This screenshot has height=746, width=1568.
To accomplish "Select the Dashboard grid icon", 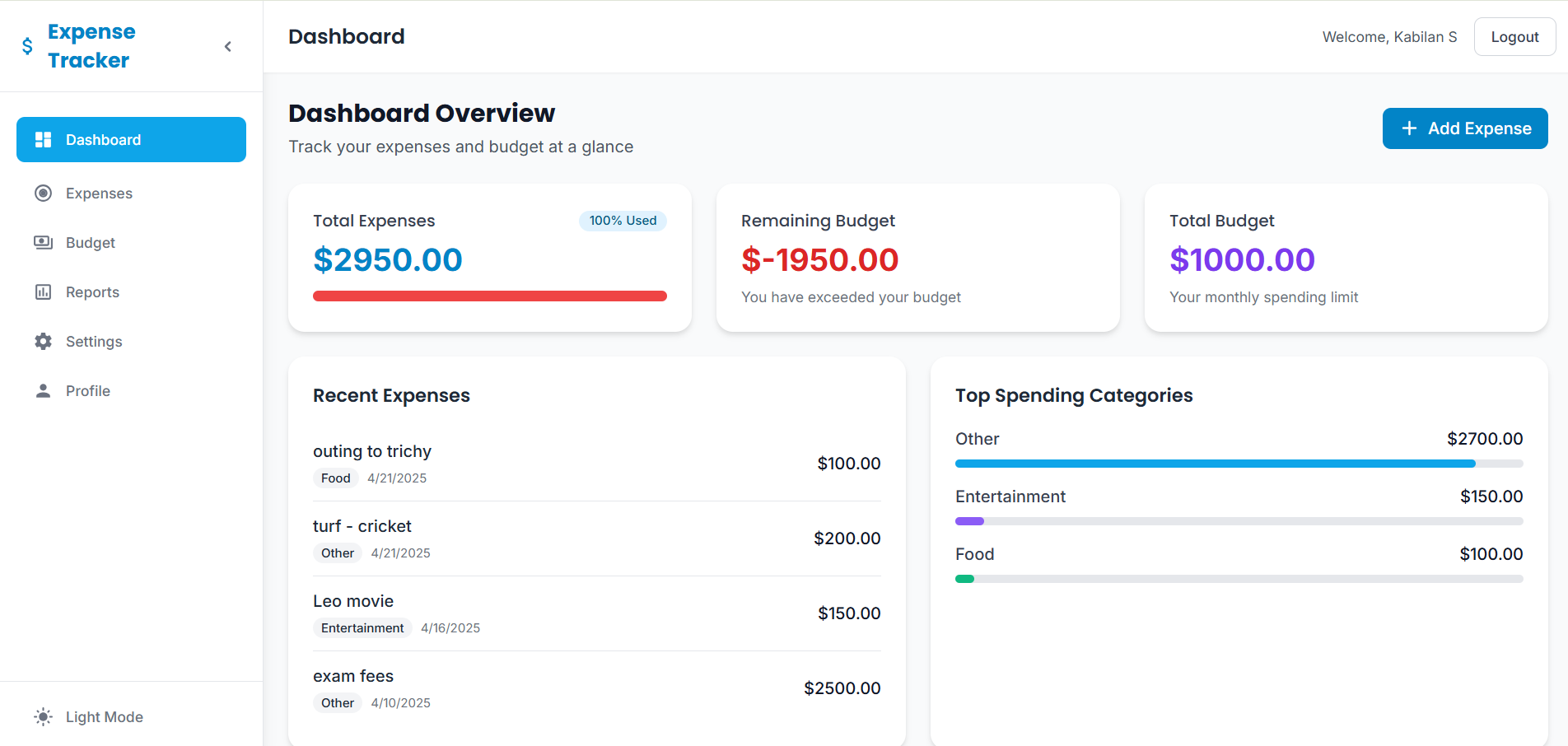I will click(x=43, y=139).
